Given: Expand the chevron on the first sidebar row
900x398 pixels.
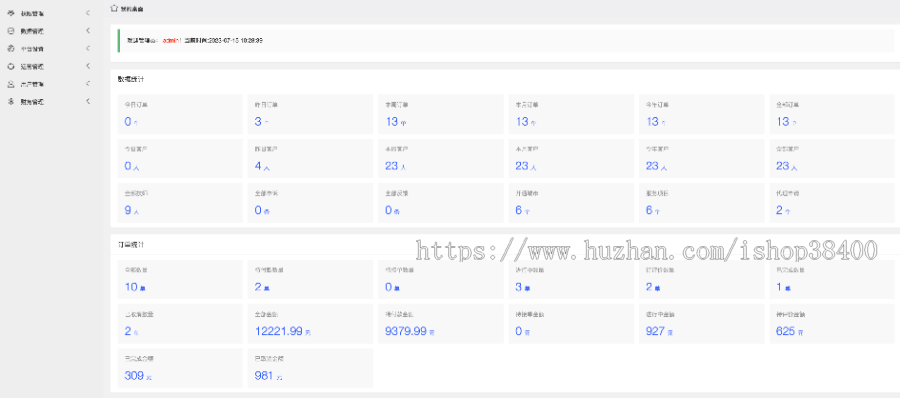Looking at the screenshot, I should 88,13.
